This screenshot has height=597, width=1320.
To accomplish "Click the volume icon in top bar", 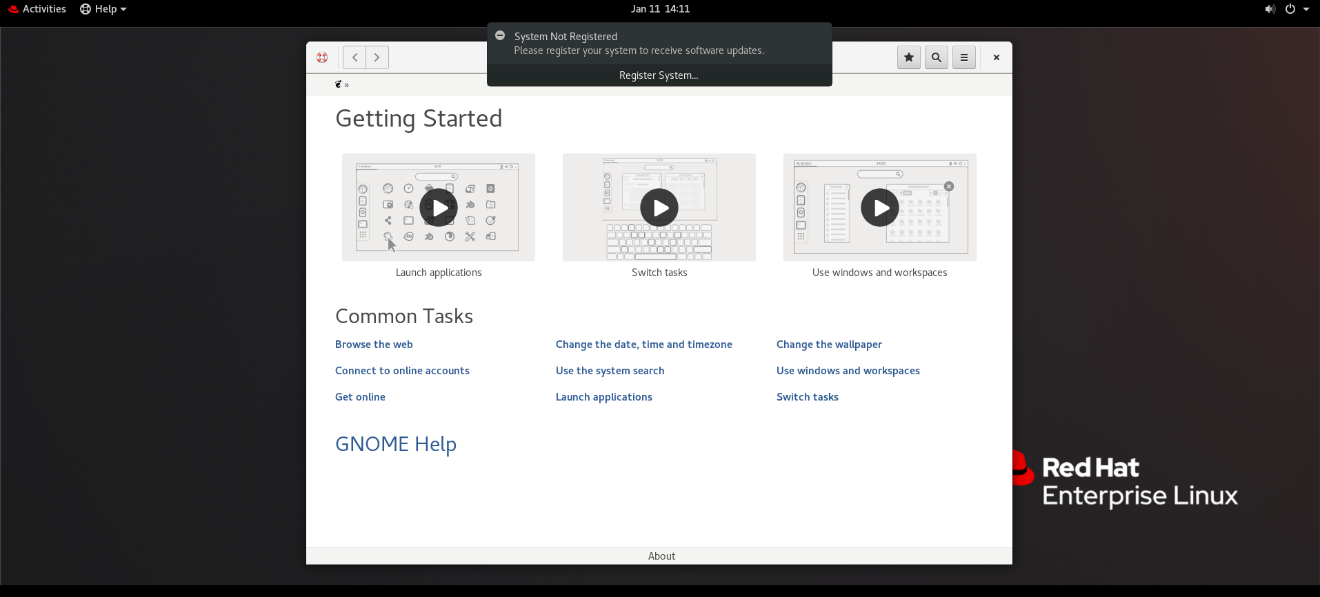I will [x=1270, y=9].
